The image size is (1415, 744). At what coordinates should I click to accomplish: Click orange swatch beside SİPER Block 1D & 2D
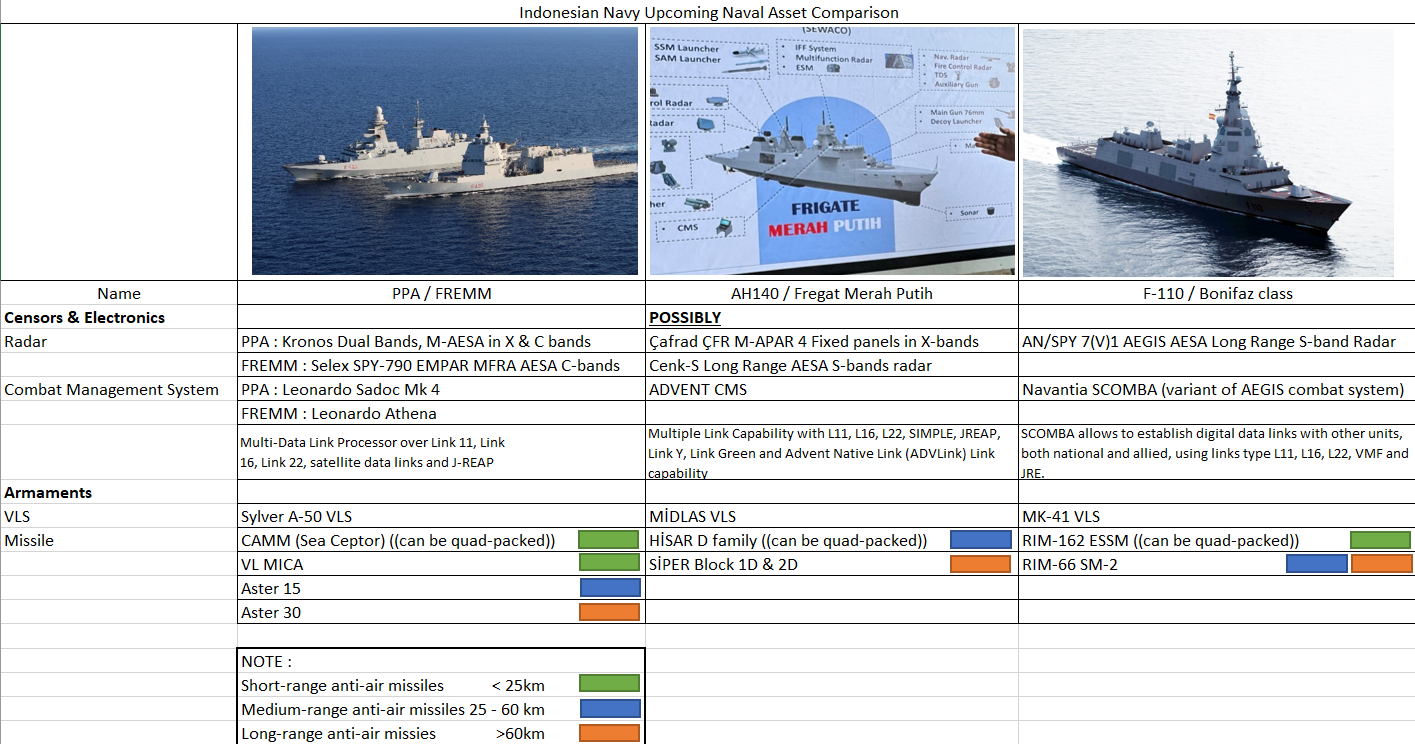point(980,564)
